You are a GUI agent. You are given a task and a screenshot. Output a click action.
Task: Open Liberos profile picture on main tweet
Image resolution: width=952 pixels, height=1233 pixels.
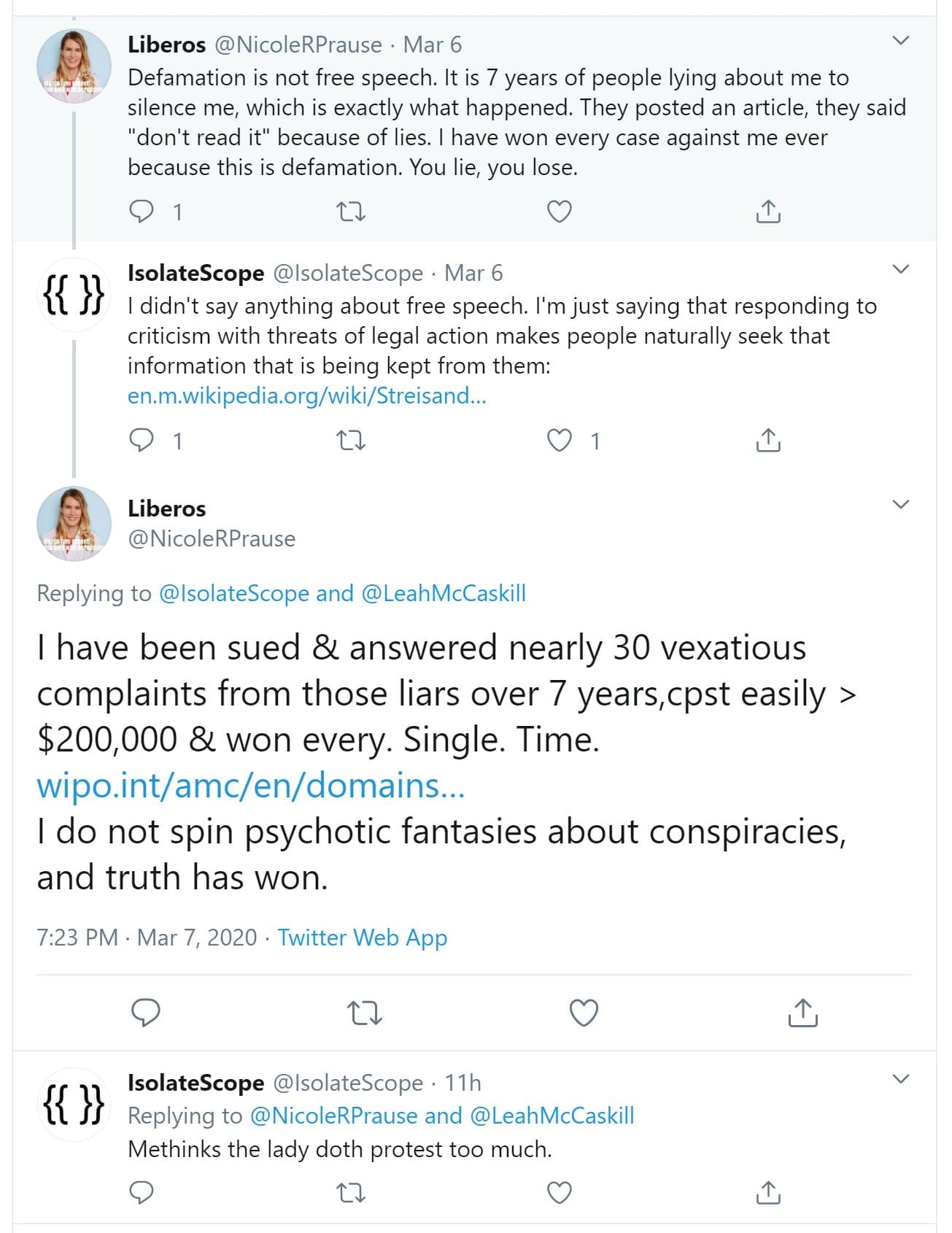pos(74,523)
